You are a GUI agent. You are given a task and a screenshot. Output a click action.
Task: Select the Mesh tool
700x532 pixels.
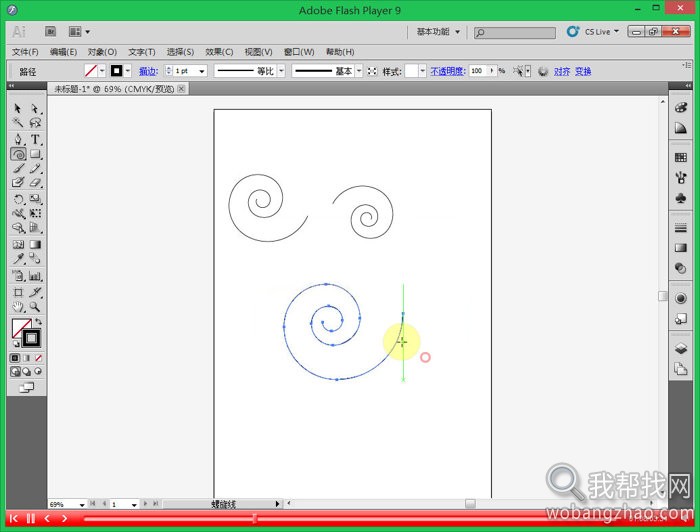pyautogui.click(x=18, y=244)
